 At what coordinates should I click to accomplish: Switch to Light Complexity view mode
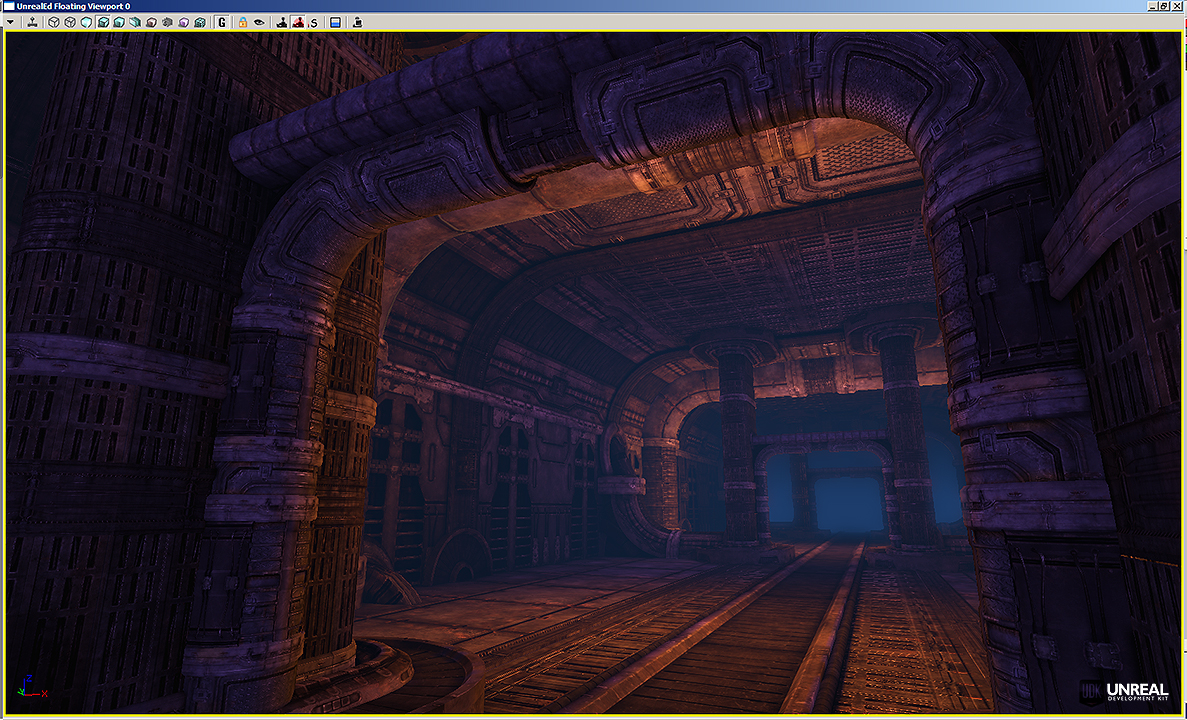click(151, 22)
